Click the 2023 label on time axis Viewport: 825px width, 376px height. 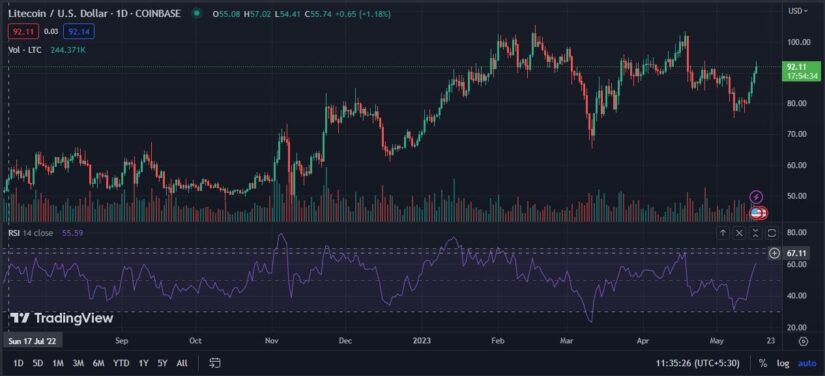[x=422, y=341]
